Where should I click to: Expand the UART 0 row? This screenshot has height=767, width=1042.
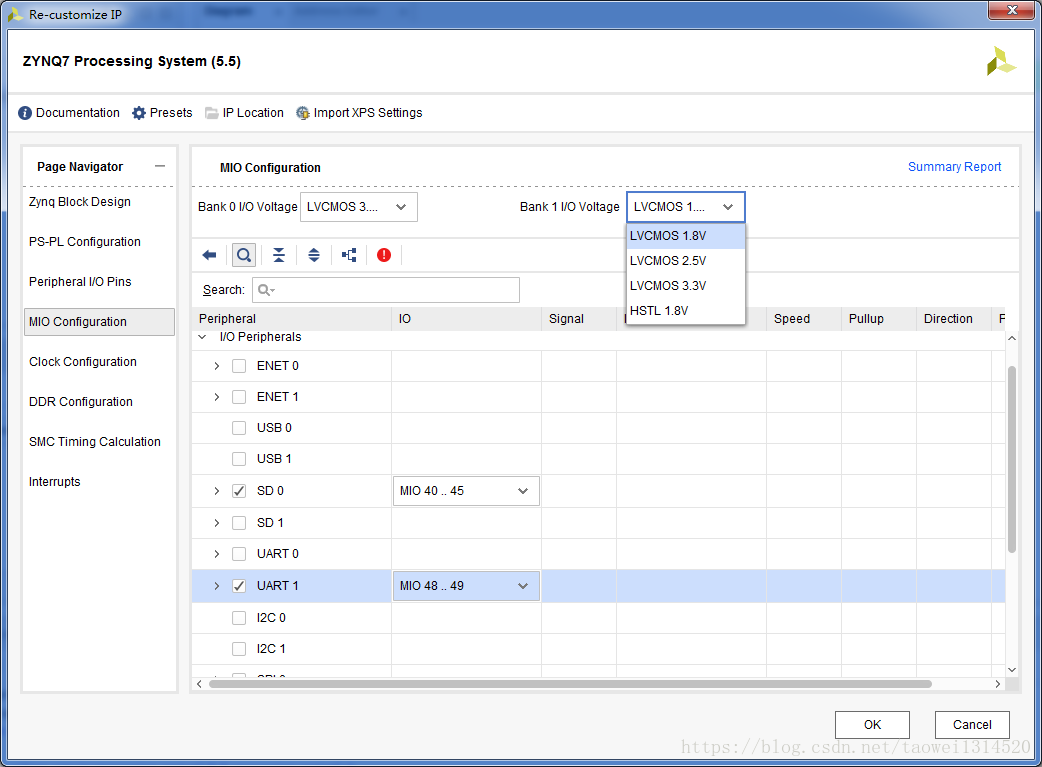217,554
